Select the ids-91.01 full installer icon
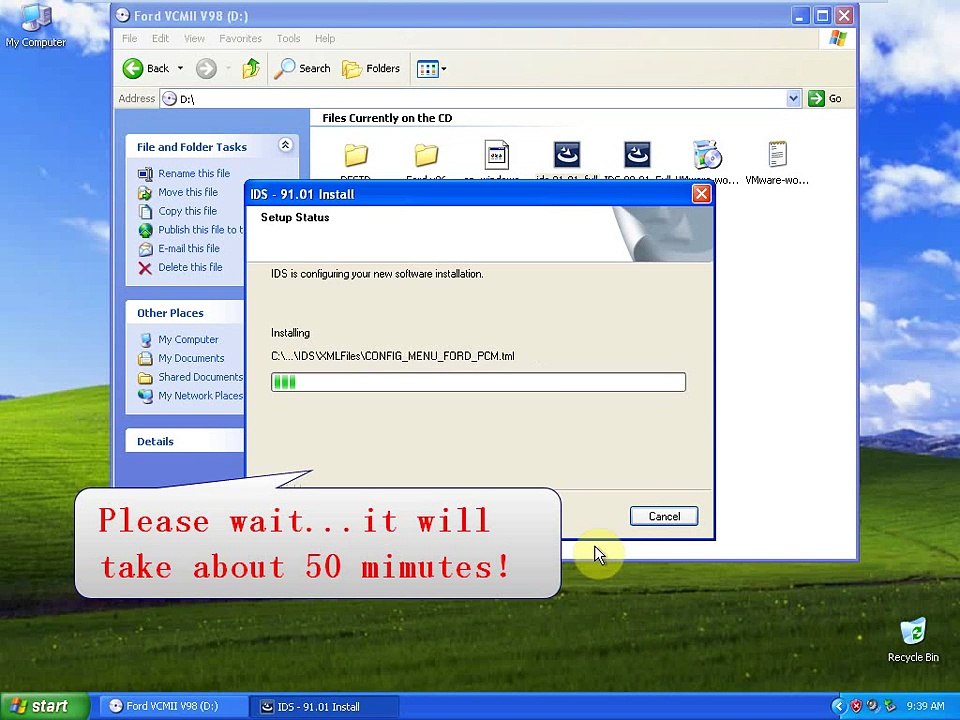Viewport: 960px width, 720px height. [567, 154]
